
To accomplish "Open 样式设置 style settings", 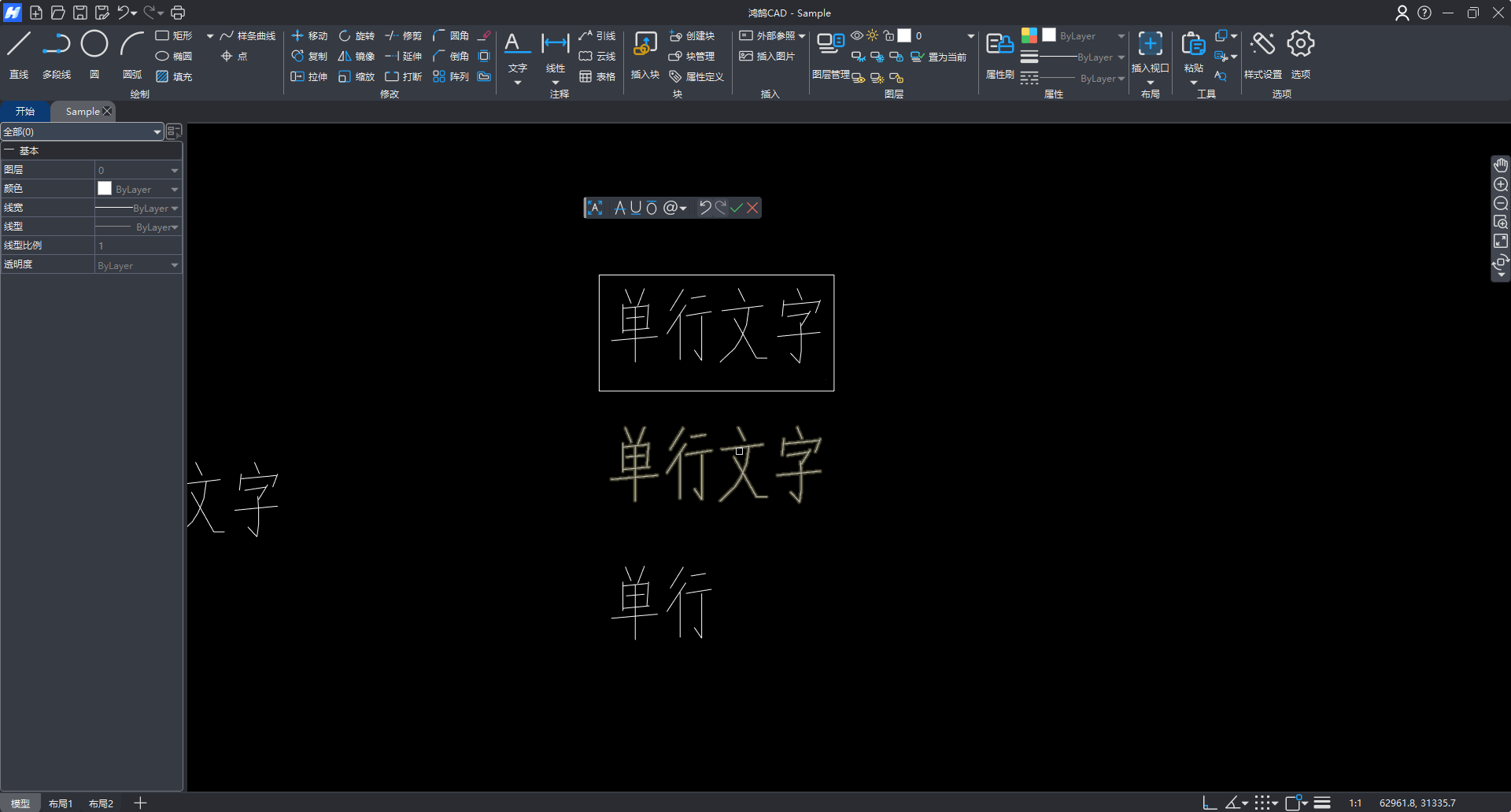I will click(1262, 45).
